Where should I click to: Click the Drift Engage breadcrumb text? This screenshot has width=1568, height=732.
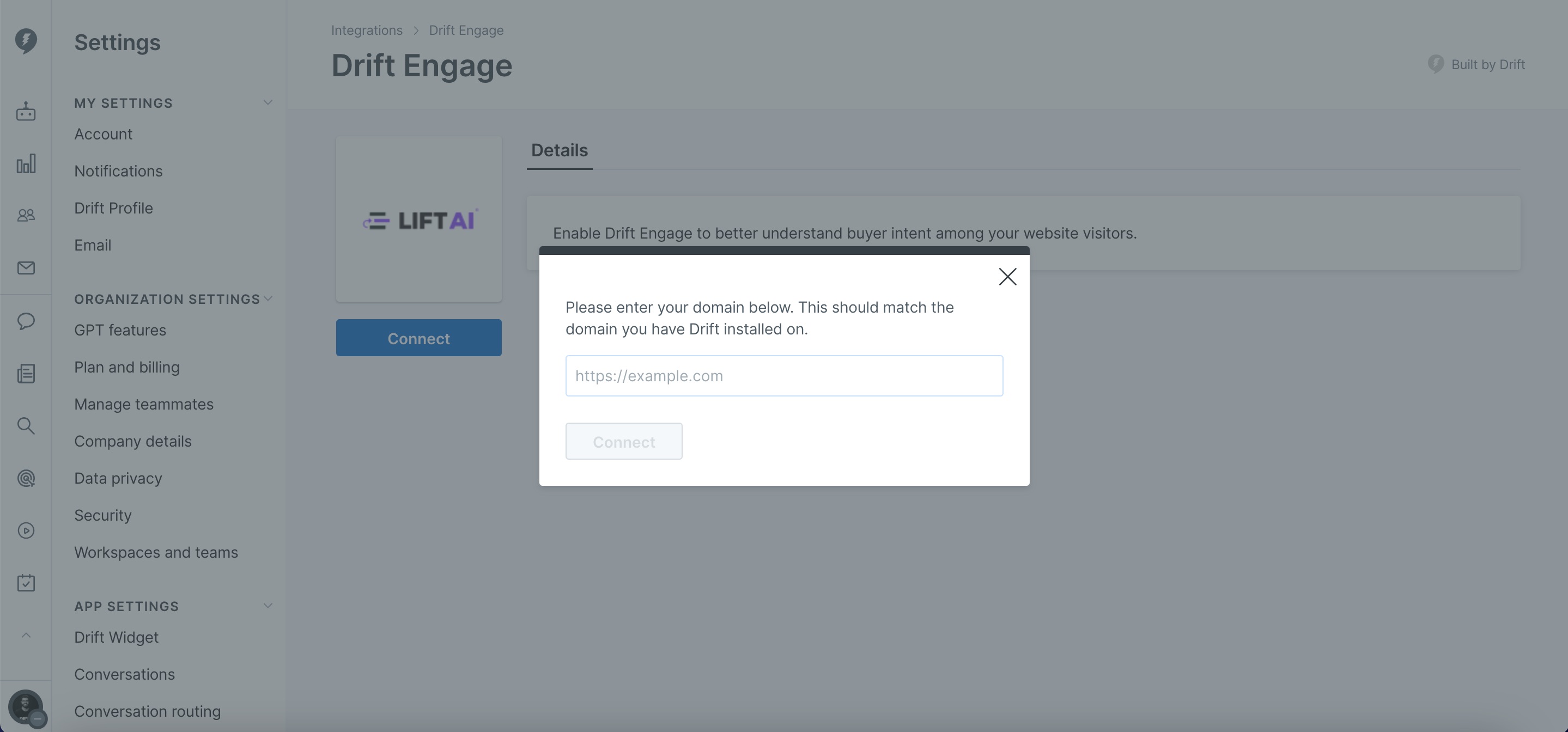[x=466, y=30]
